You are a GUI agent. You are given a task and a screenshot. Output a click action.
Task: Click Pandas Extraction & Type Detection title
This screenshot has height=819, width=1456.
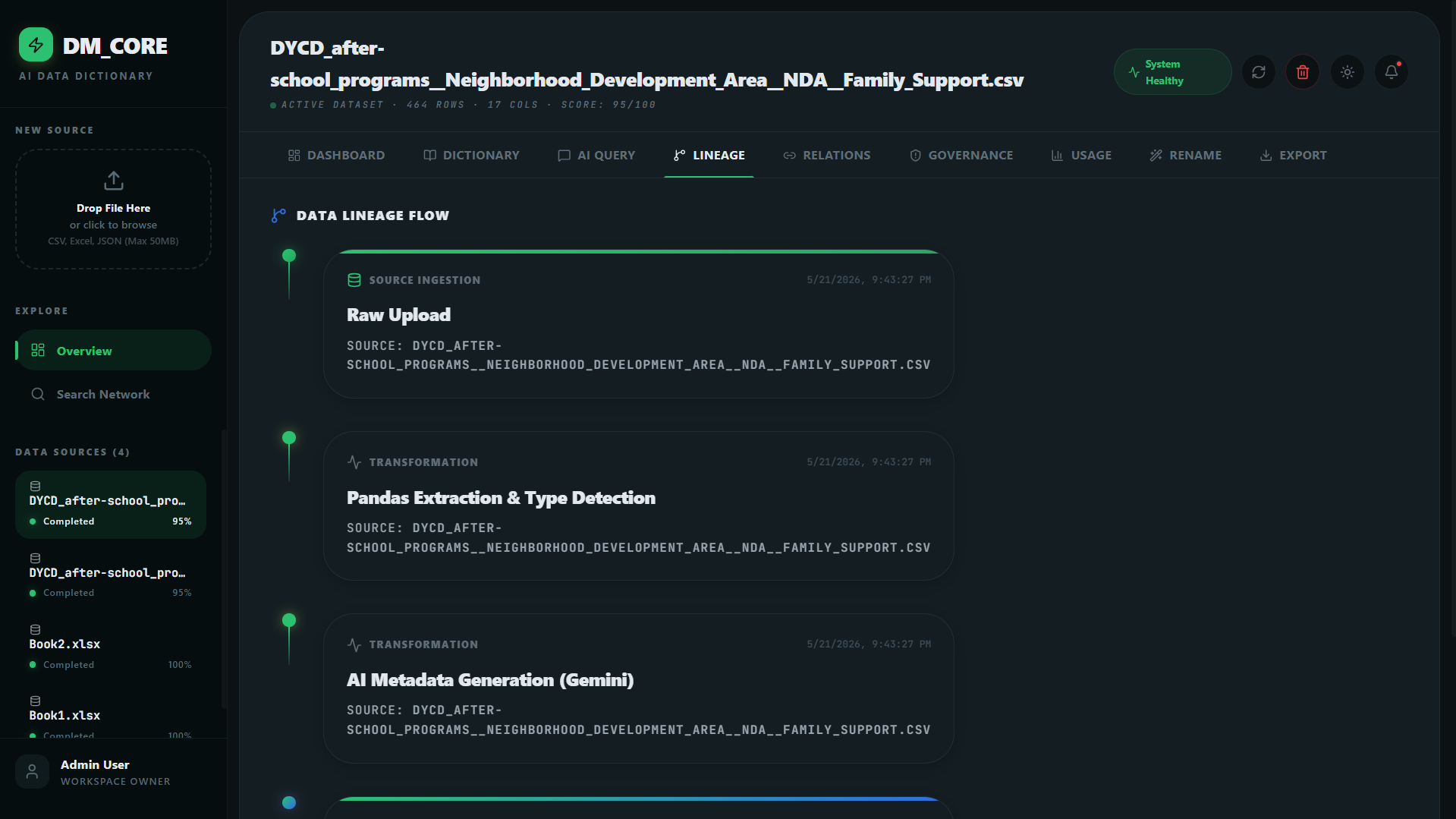(x=501, y=498)
